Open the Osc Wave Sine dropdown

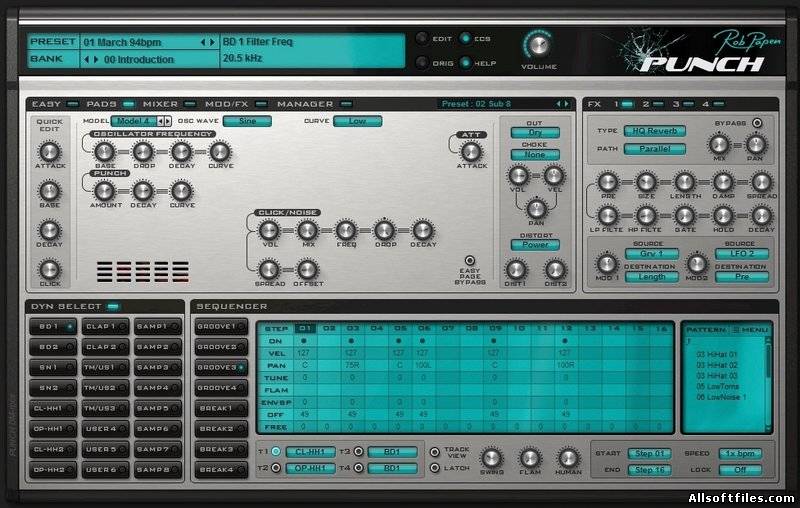247,121
